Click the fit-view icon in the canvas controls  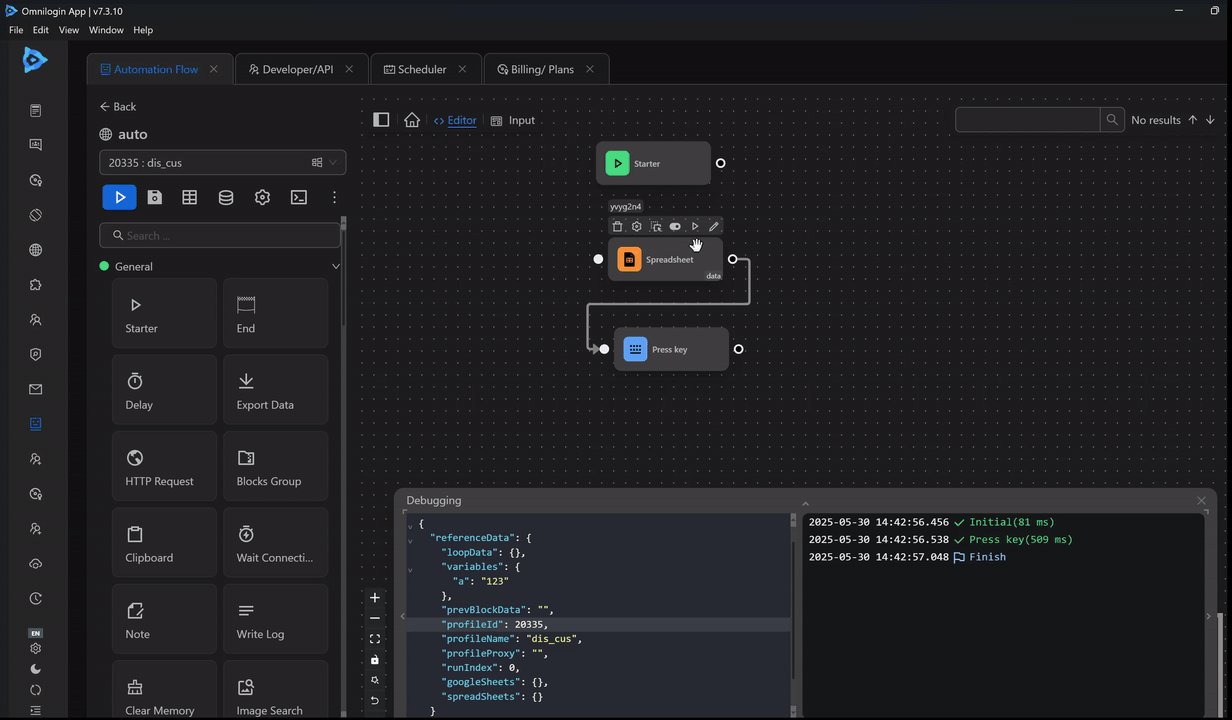(375, 639)
